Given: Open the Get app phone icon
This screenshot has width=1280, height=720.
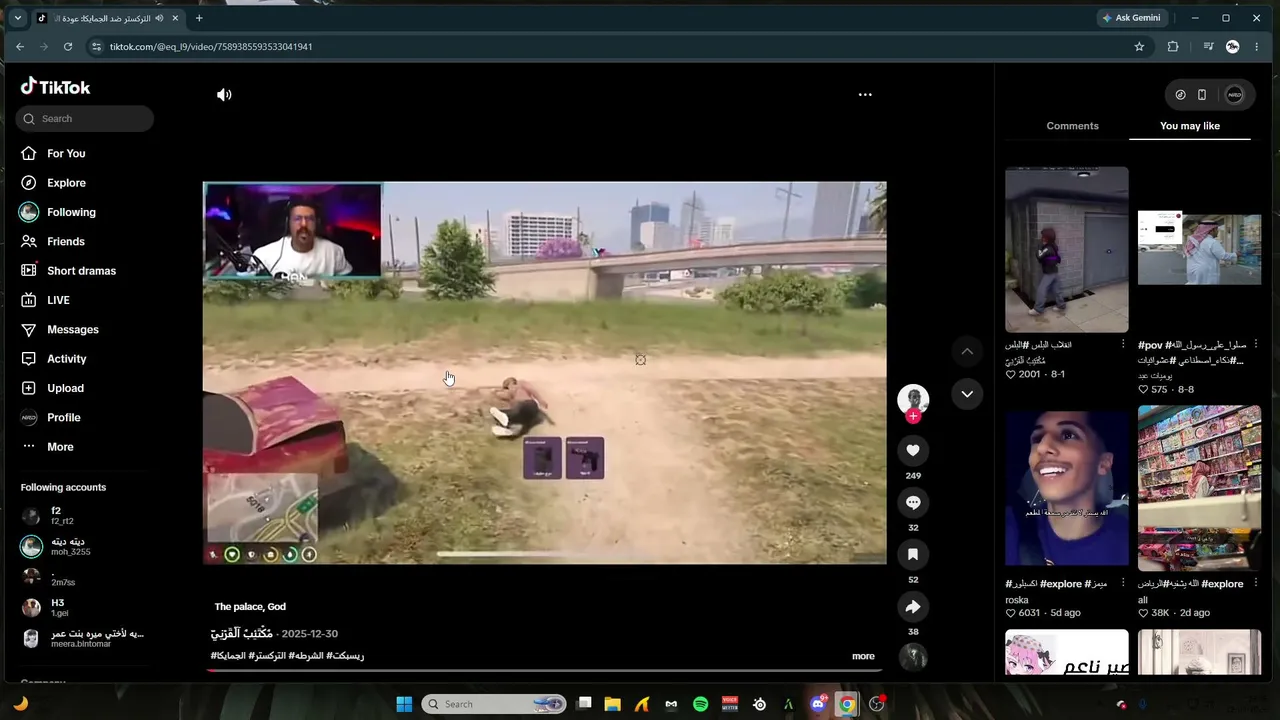Looking at the screenshot, I should pos(1202,95).
